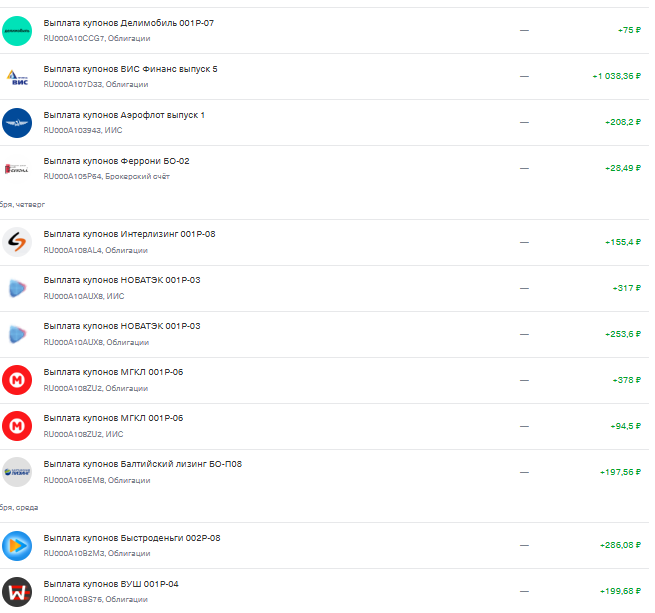Click the +28,49 ₽ amount
Image resolution: width=655 pixels, height=613 pixels.
coord(623,168)
